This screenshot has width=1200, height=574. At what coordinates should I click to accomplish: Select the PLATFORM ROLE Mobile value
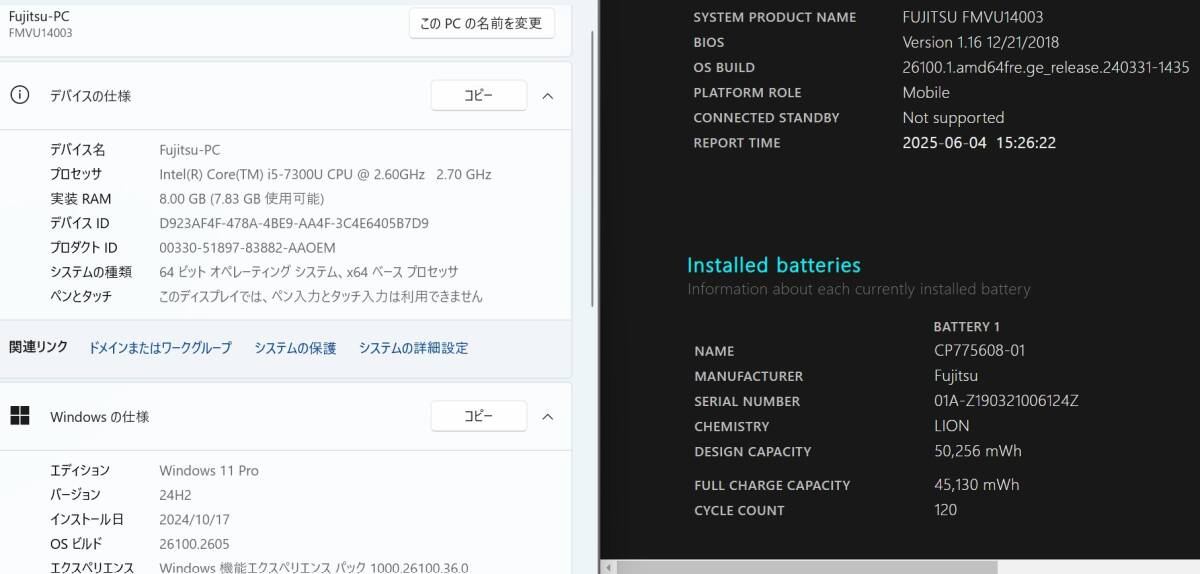(x=926, y=92)
